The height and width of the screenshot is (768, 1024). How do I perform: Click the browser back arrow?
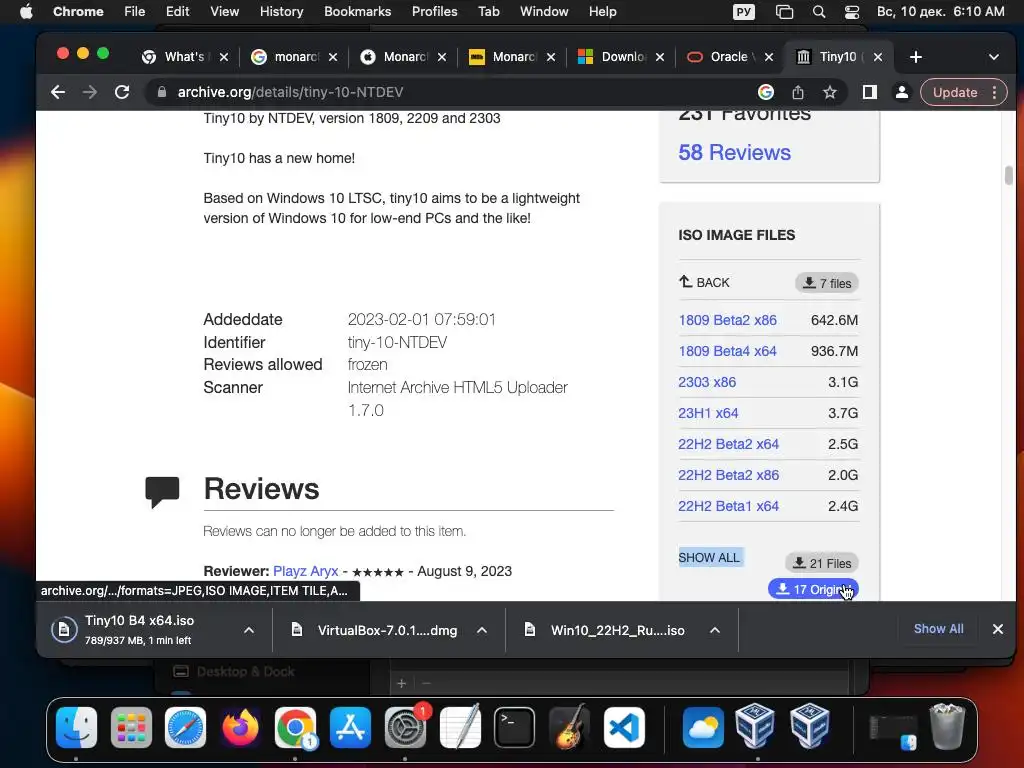coord(58,92)
